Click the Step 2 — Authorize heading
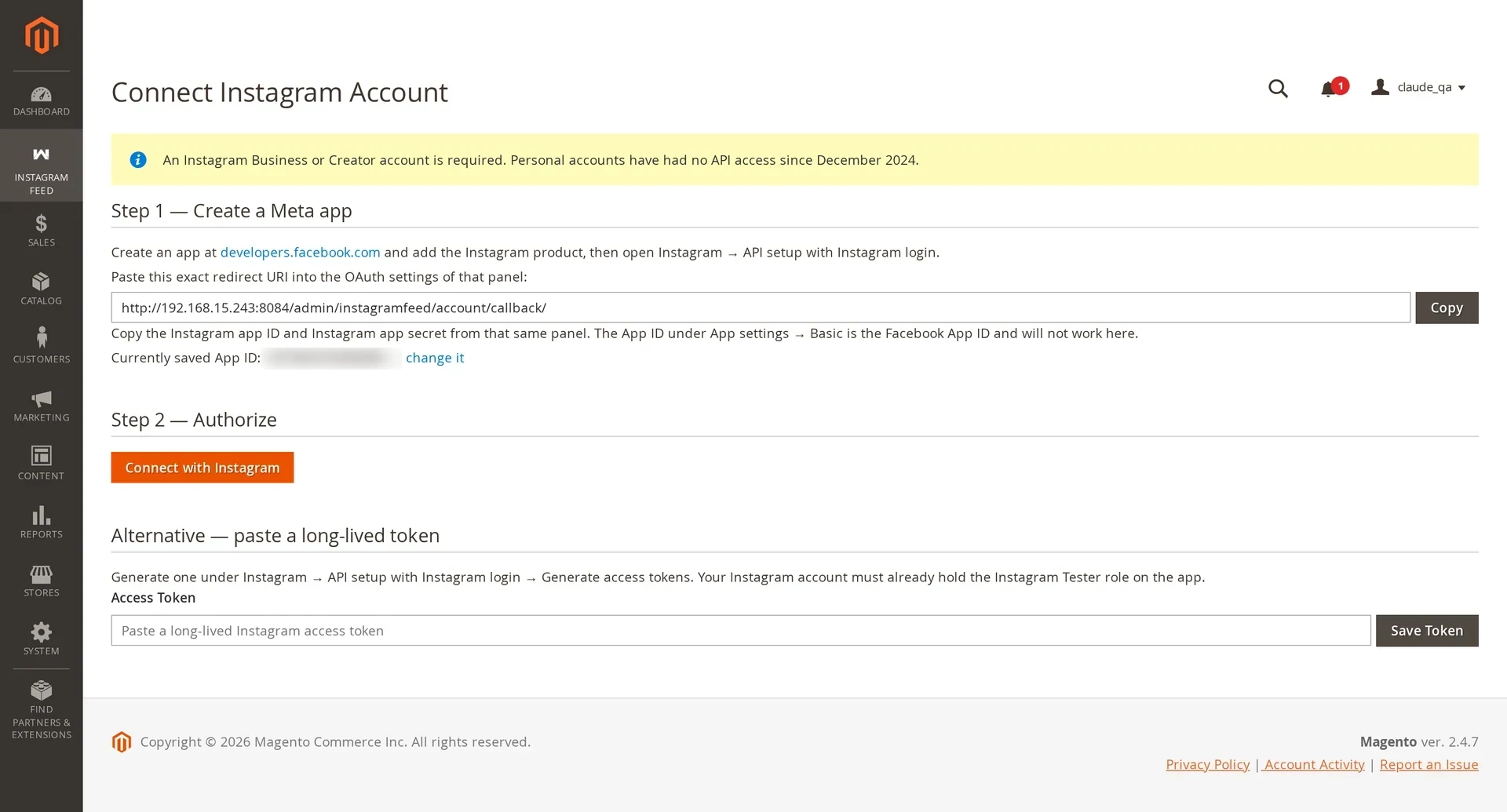The width and height of the screenshot is (1507, 812). 194,420
